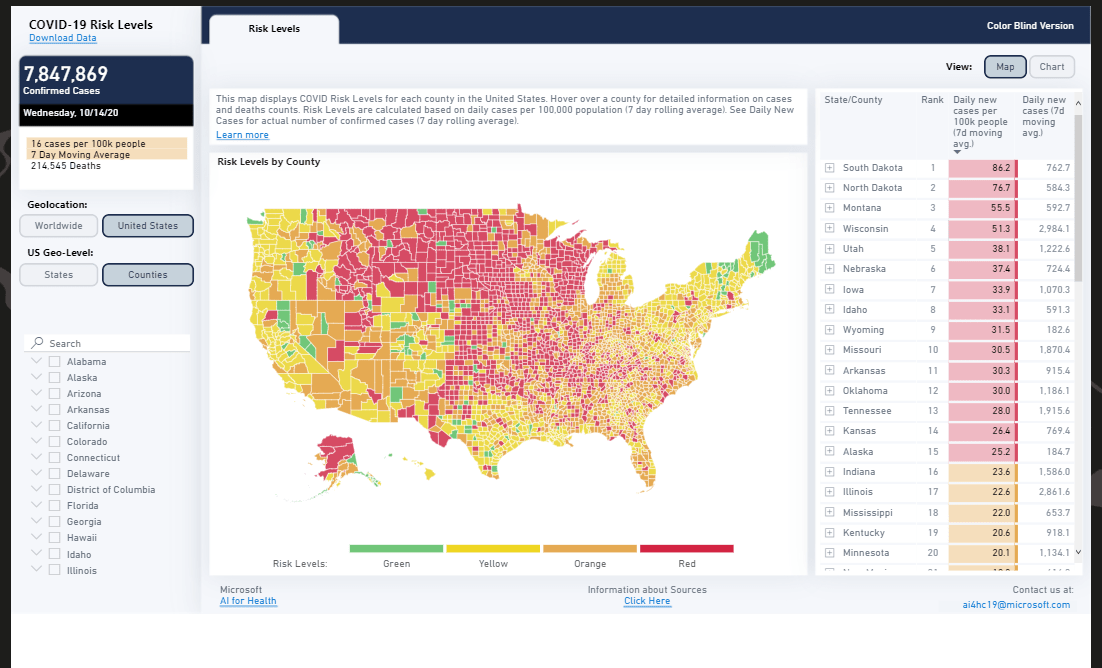Image resolution: width=1102 pixels, height=668 pixels.
Task: Sort by the Rank column header
Action: [x=932, y=100]
